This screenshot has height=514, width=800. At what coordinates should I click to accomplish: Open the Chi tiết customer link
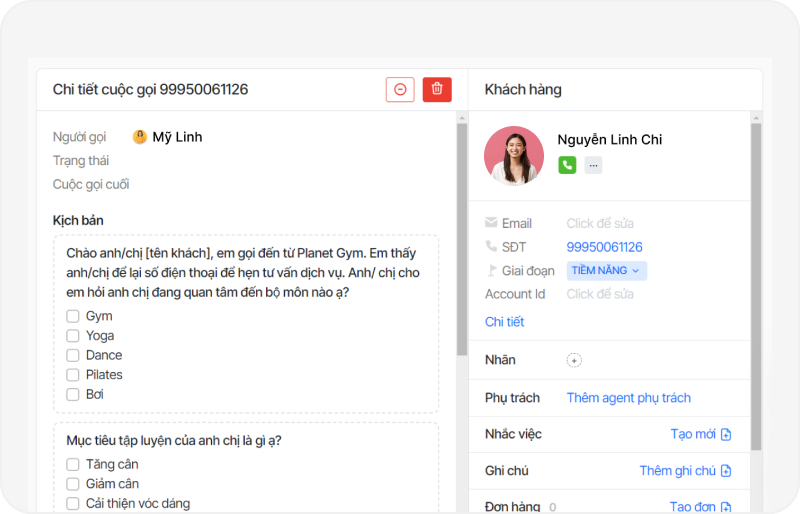pos(504,322)
